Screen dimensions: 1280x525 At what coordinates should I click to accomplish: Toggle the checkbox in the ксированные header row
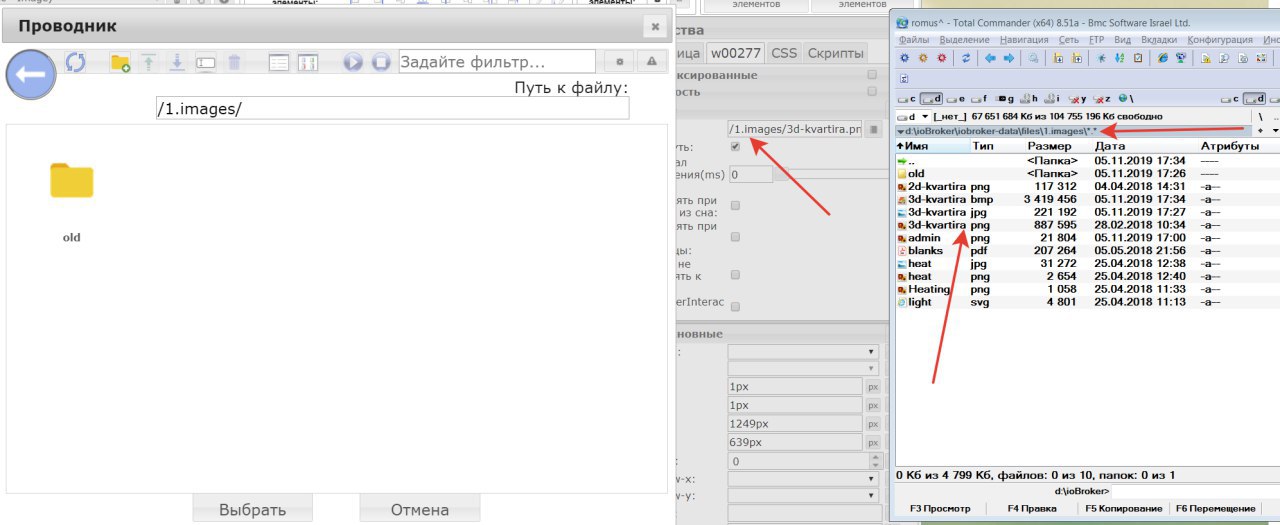(x=872, y=75)
